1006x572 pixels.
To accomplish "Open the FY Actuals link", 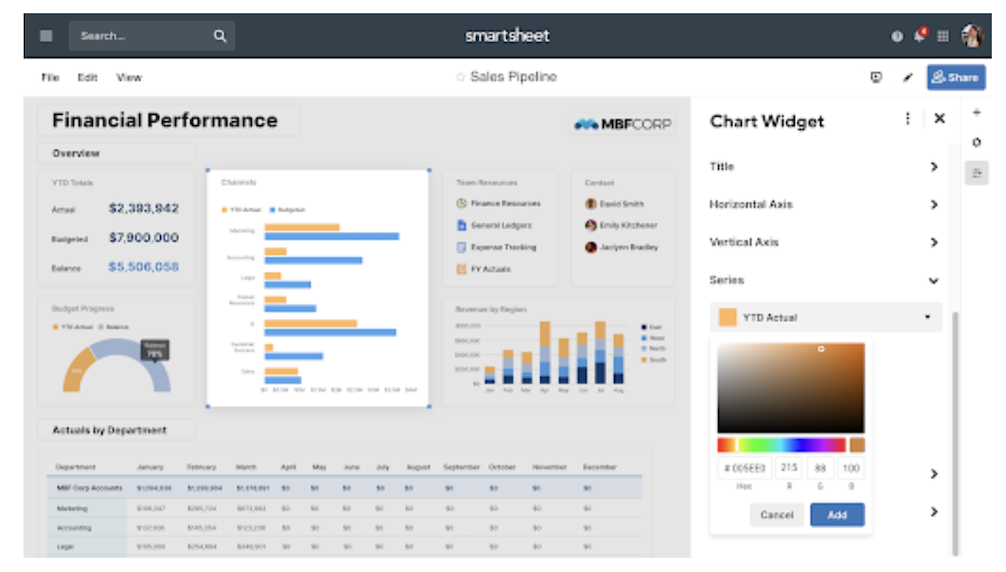I will (x=491, y=269).
